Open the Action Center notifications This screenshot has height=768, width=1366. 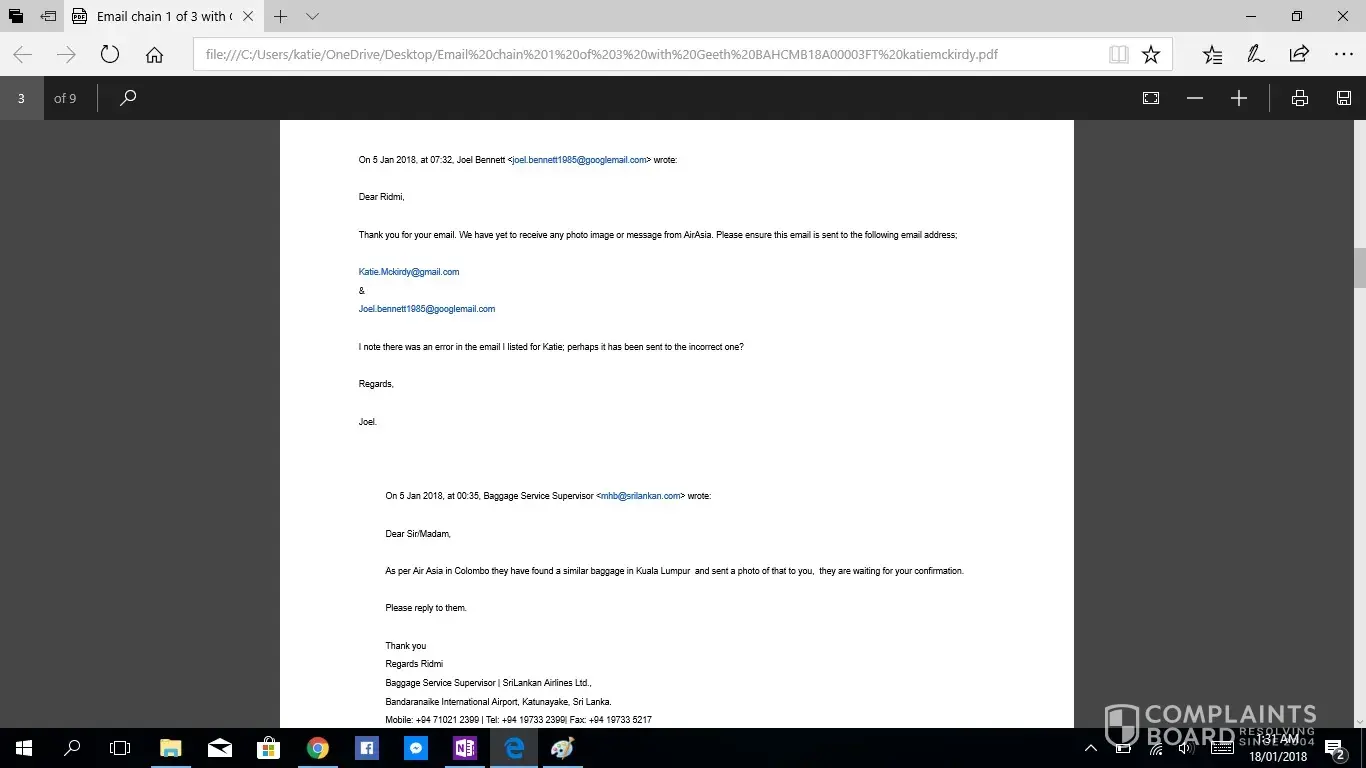[x=1334, y=748]
